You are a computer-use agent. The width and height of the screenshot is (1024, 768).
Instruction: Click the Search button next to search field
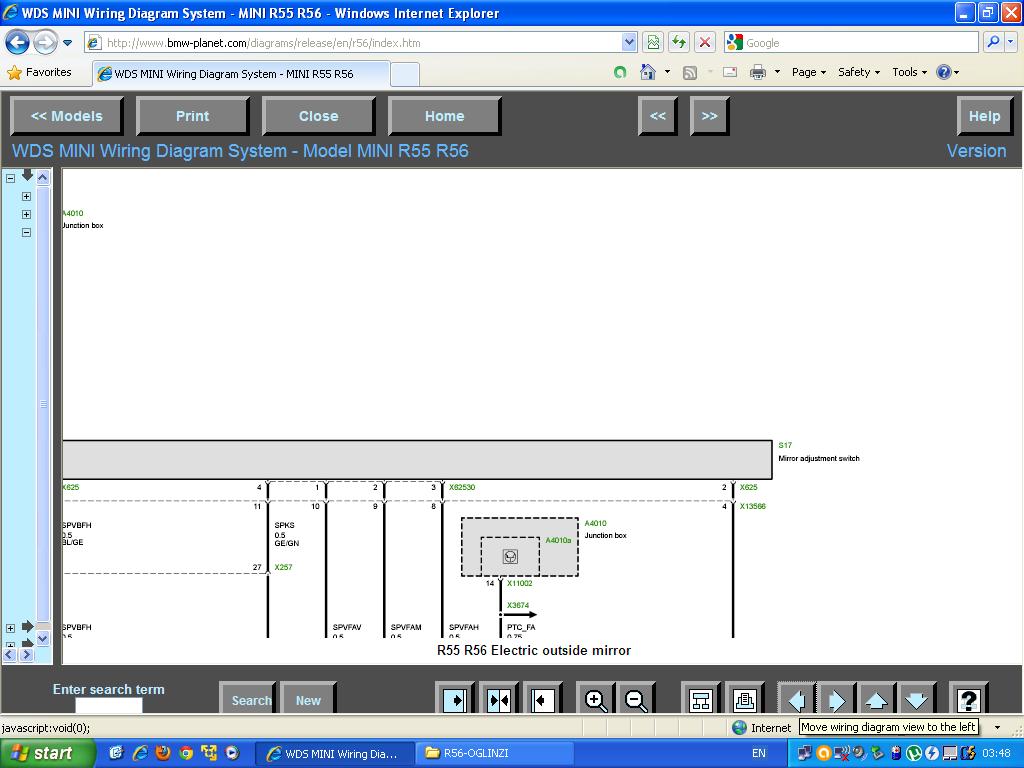pos(250,700)
